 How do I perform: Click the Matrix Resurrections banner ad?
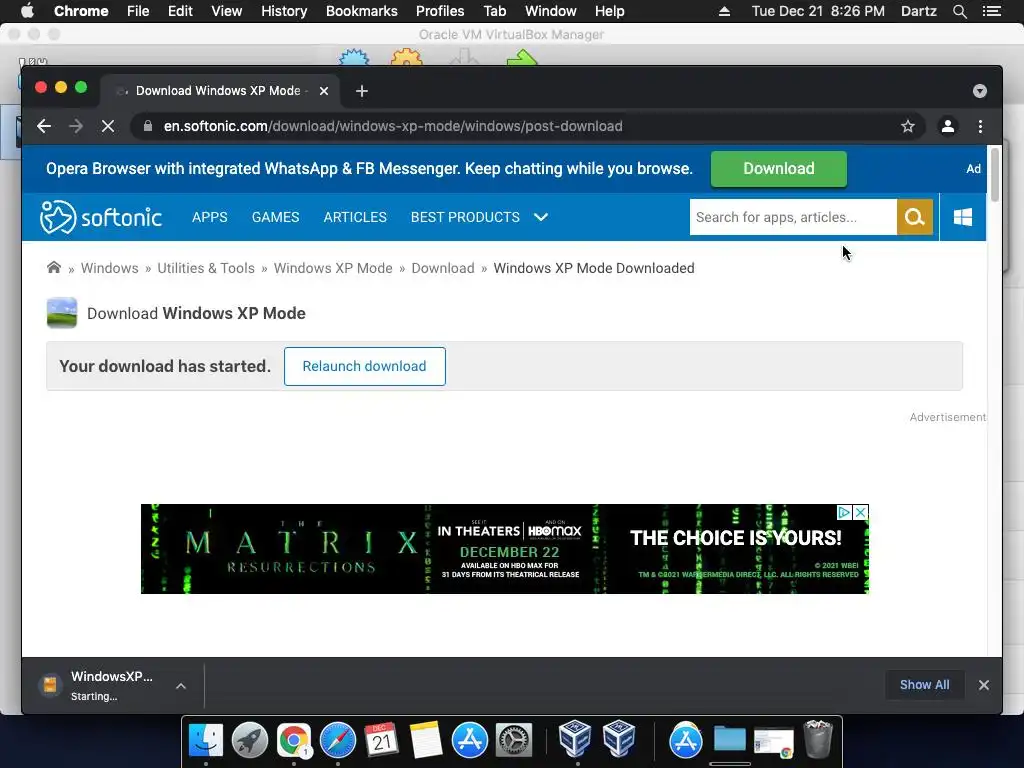click(x=504, y=549)
